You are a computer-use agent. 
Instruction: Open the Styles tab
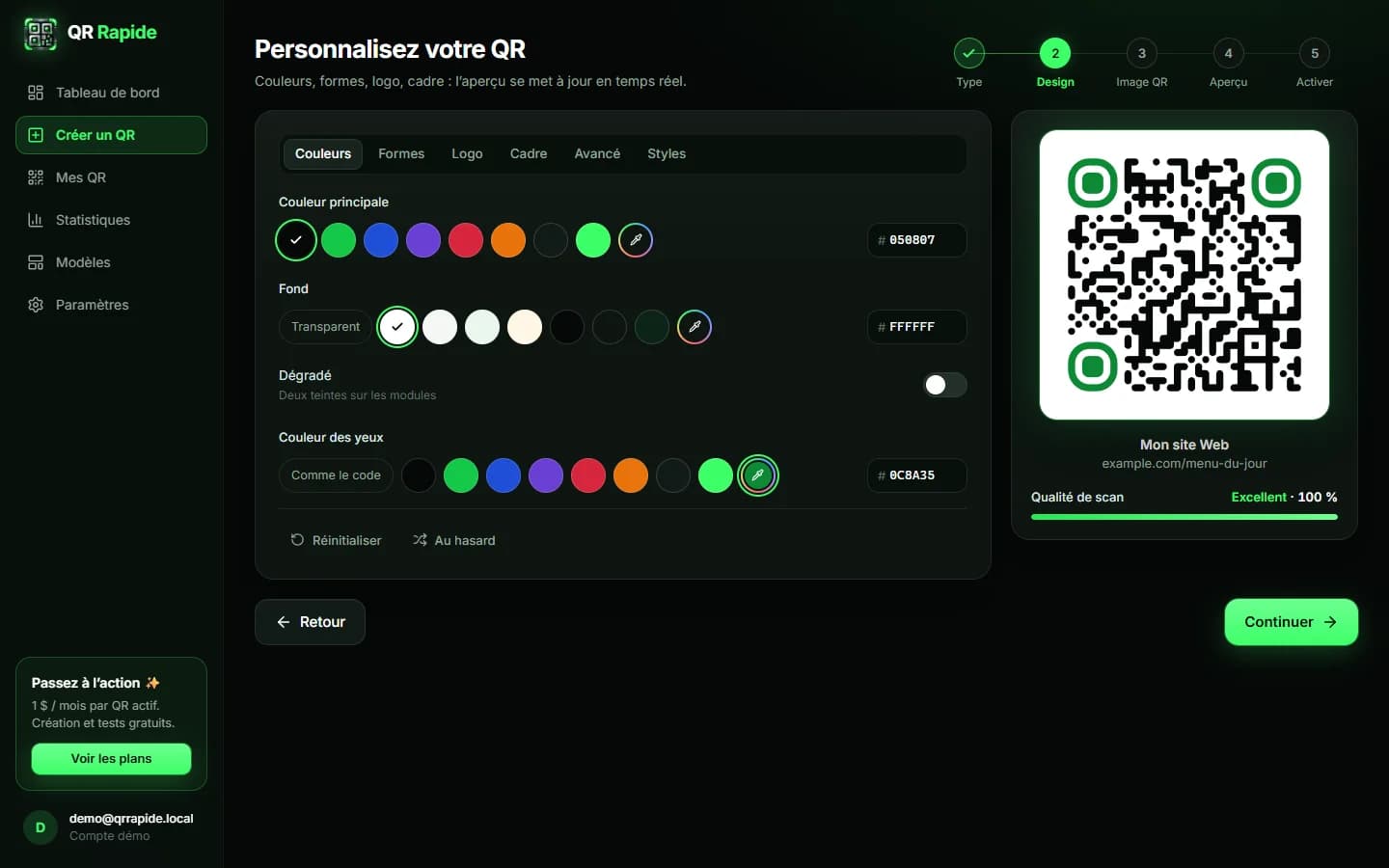pos(667,154)
